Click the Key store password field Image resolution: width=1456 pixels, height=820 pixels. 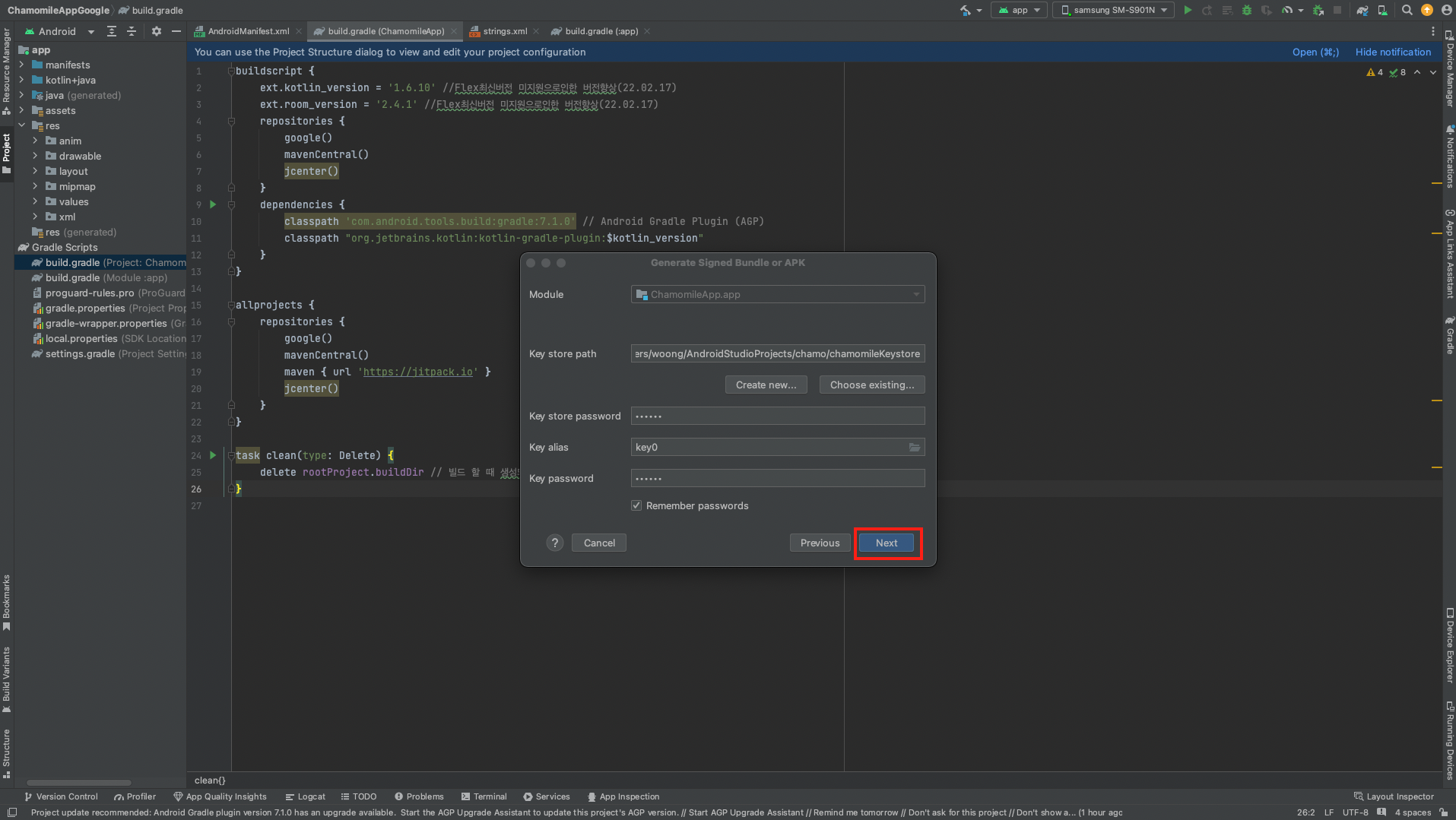[x=777, y=416]
